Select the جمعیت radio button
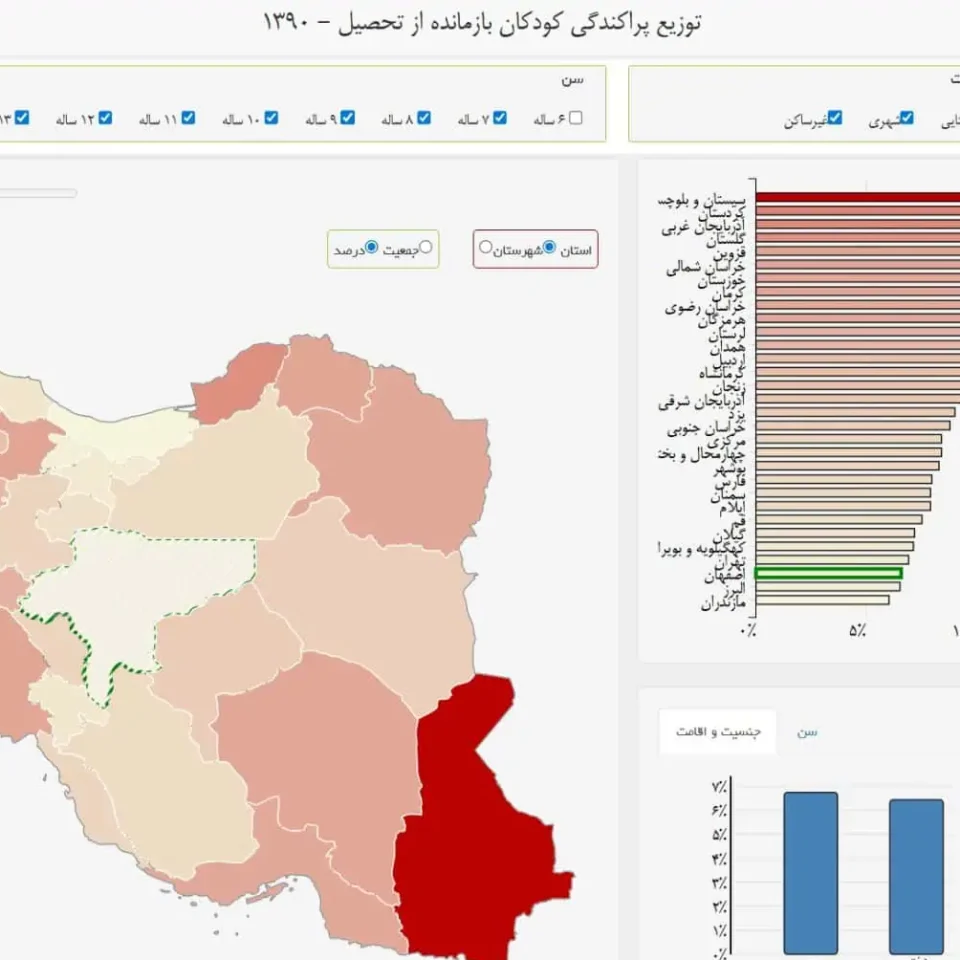This screenshot has height=960, width=960. point(426,247)
